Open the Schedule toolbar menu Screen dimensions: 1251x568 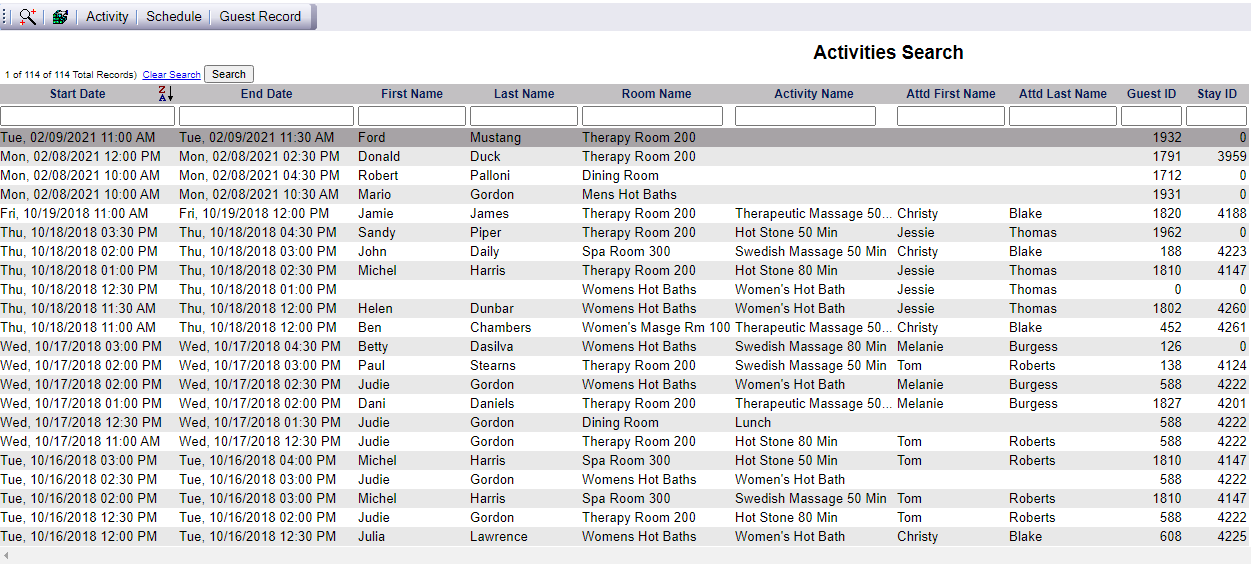tap(174, 16)
